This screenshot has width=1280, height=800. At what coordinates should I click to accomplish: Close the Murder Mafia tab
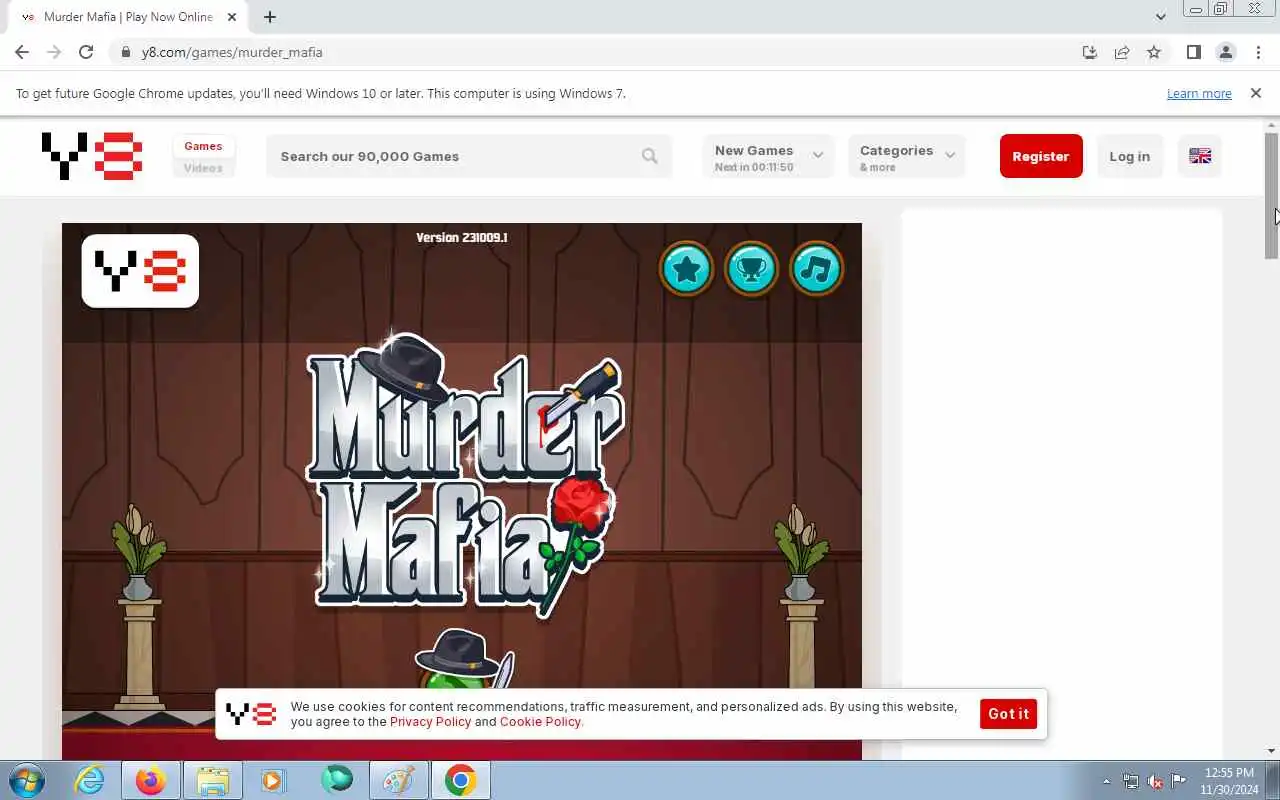pyautogui.click(x=232, y=17)
